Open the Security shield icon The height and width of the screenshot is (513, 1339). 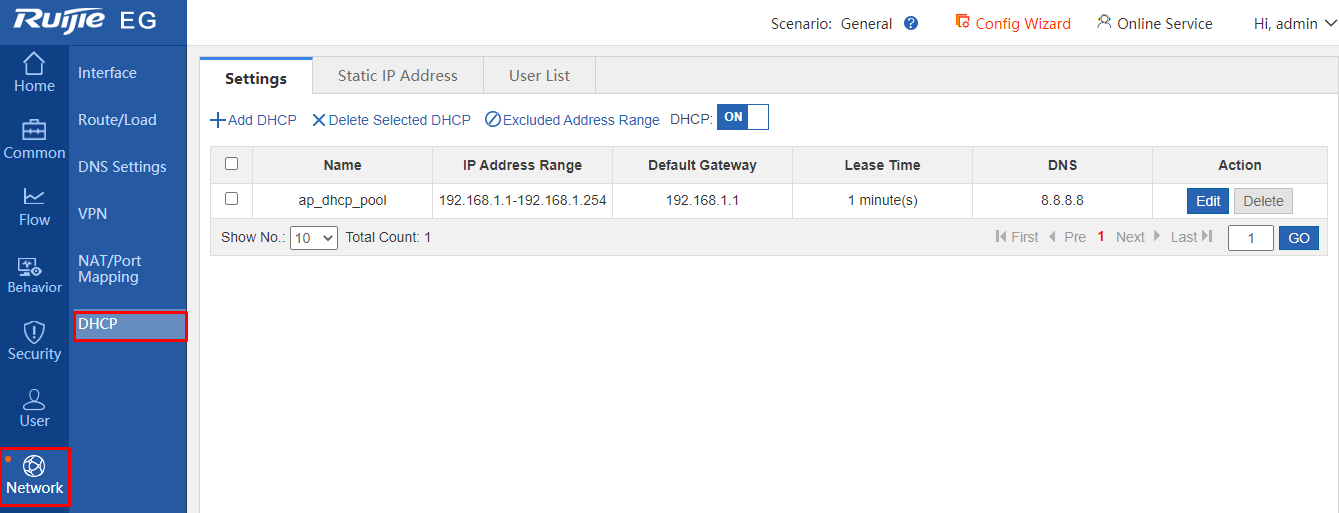[34, 332]
